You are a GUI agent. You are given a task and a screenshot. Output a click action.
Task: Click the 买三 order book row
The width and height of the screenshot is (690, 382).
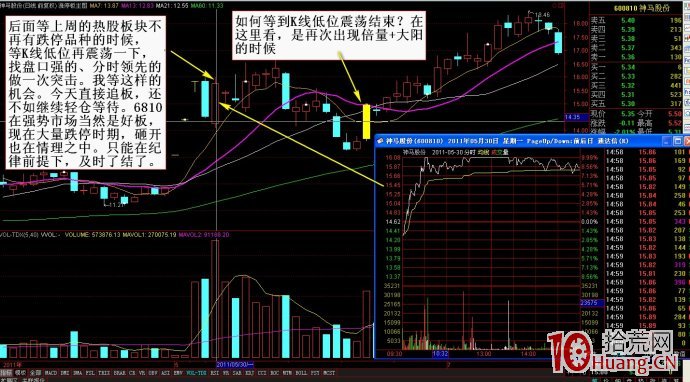click(x=636, y=85)
